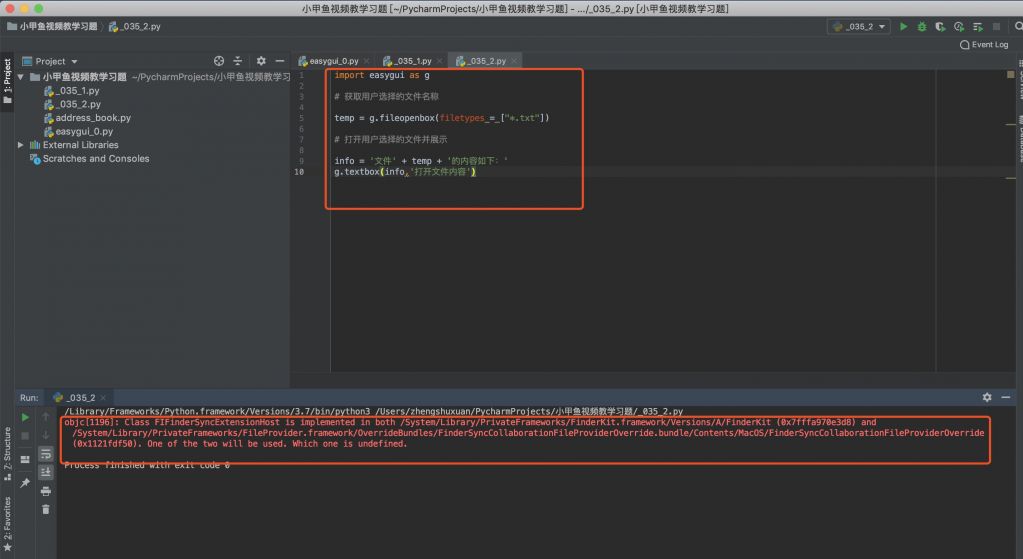Toggle scroll to end in Run console
This screenshot has width=1023, height=559.
click(45, 472)
